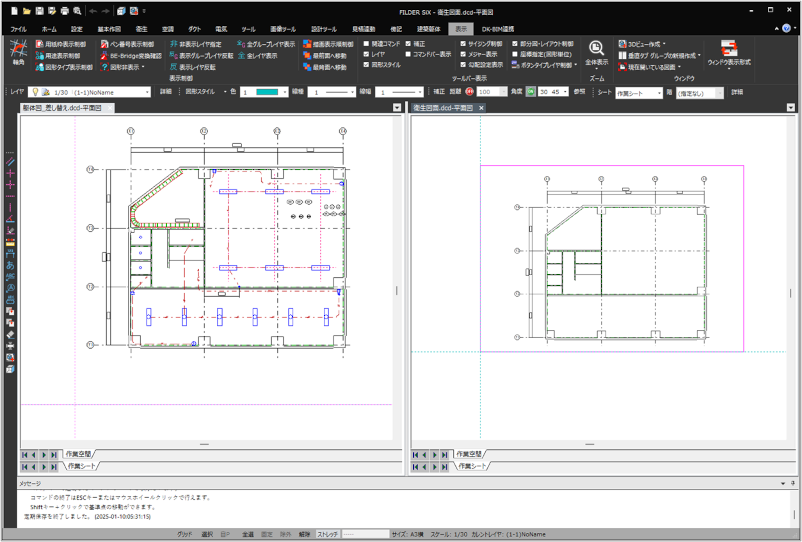
Task: Enable the 関連コマンド checkbox
Action: 367,44
